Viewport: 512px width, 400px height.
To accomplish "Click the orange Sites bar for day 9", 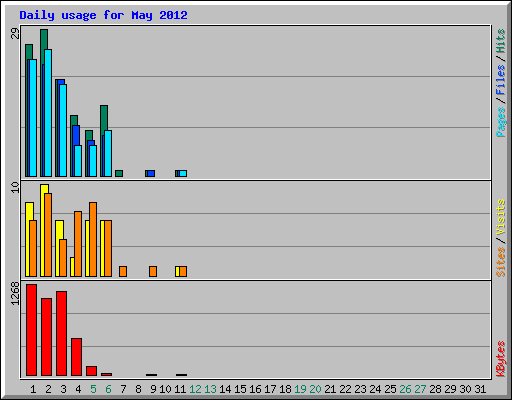I will click(x=153, y=271).
